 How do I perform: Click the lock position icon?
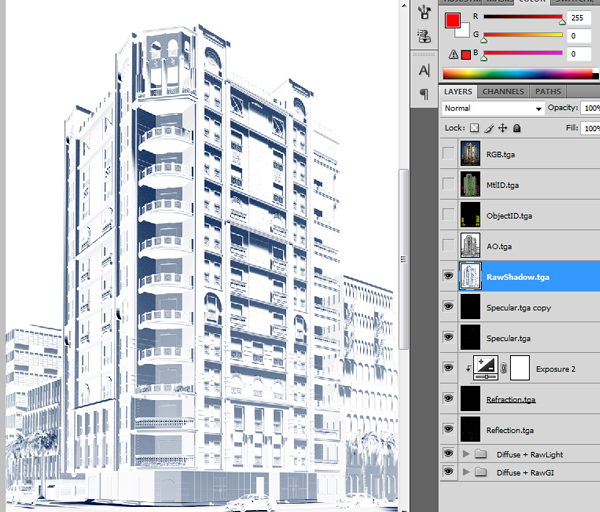click(503, 129)
